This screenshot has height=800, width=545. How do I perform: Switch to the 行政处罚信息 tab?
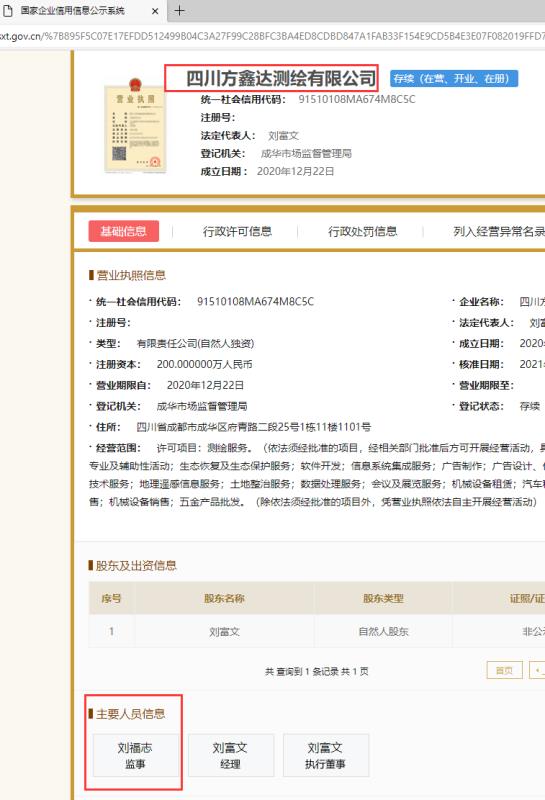(x=362, y=232)
